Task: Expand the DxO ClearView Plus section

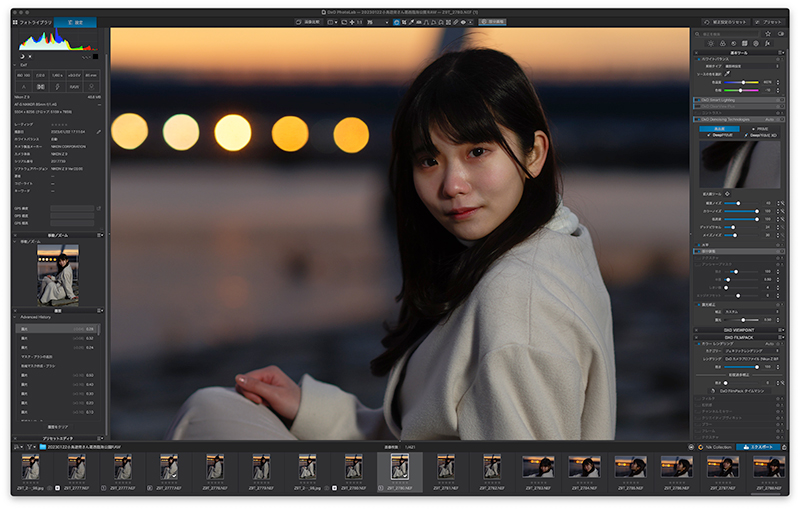Action: point(738,107)
